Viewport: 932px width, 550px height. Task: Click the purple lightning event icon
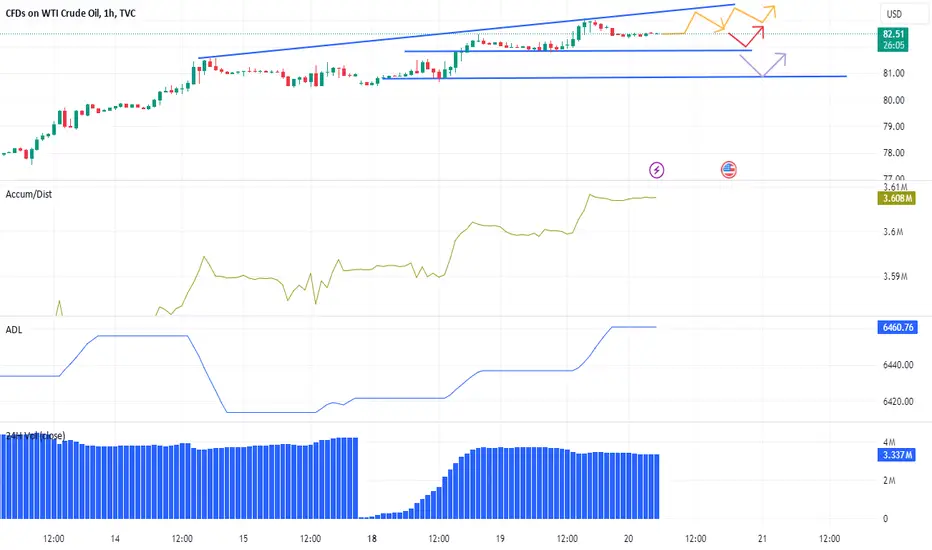pos(656,170)
